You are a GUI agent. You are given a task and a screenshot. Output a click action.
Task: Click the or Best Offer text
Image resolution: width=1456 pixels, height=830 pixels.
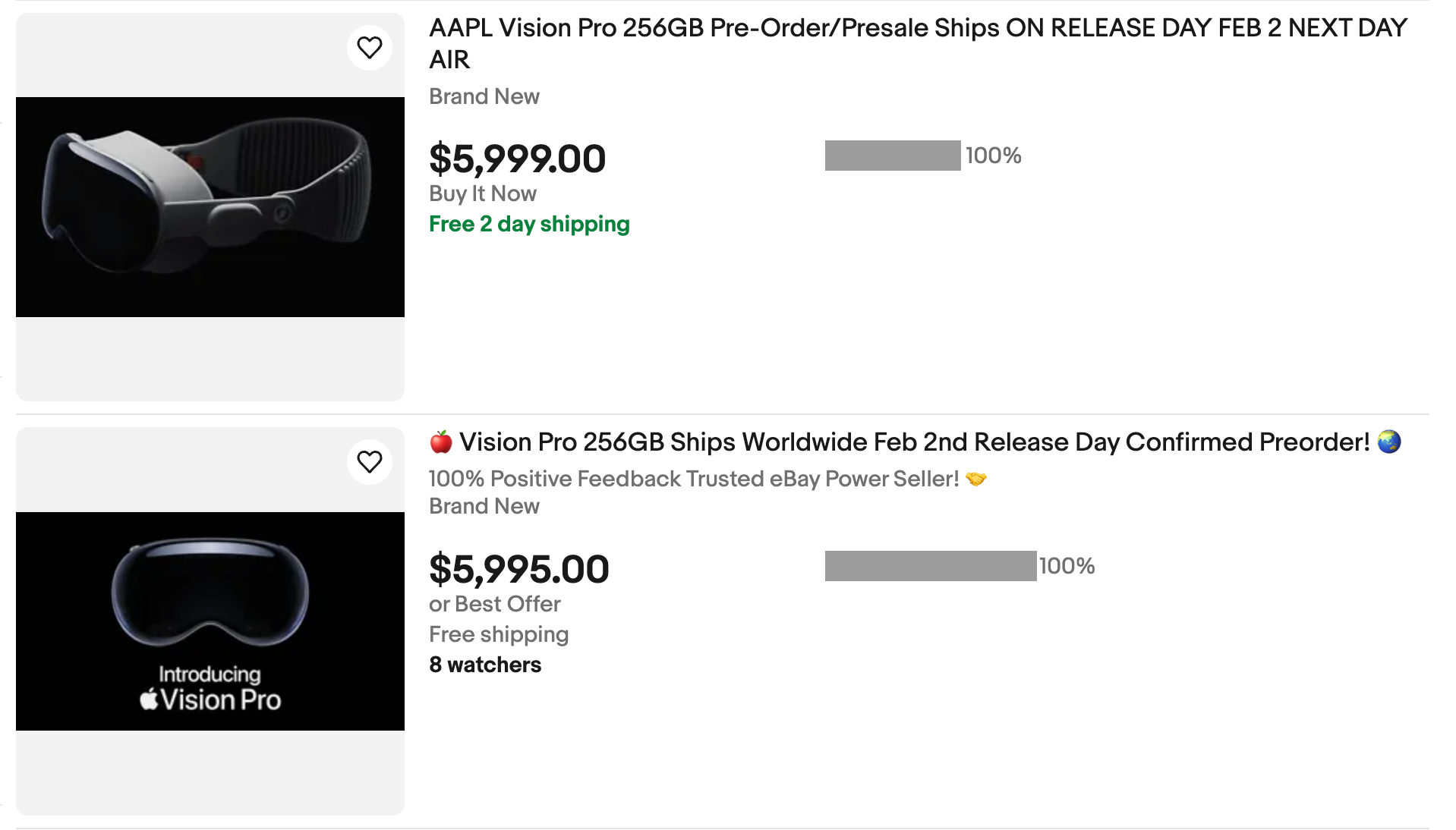[x=494, y=603]
